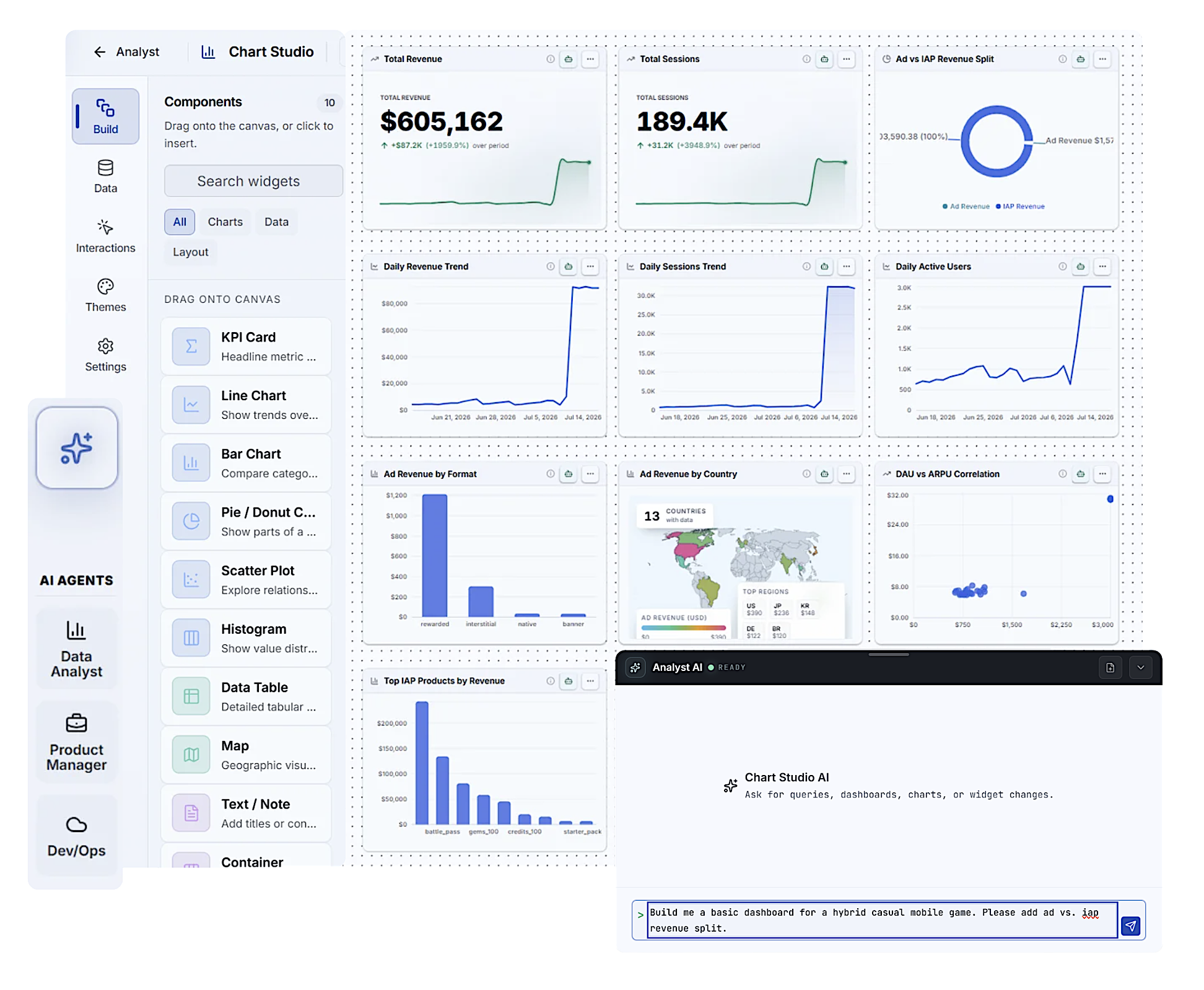
Task: Click the IAP Revenue legend color dot
Action: coord(998,206)
